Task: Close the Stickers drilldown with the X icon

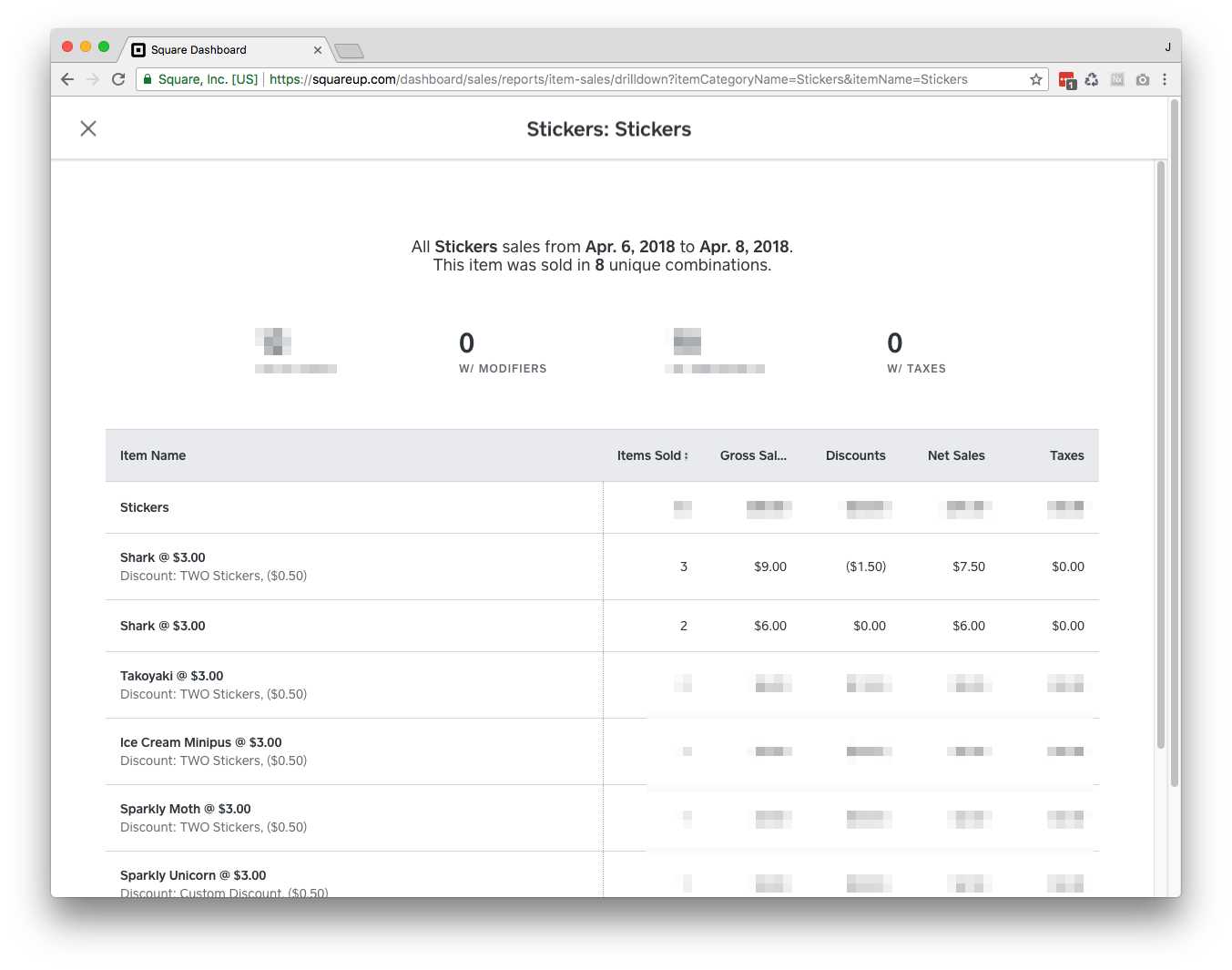Action: coord(88,128)
